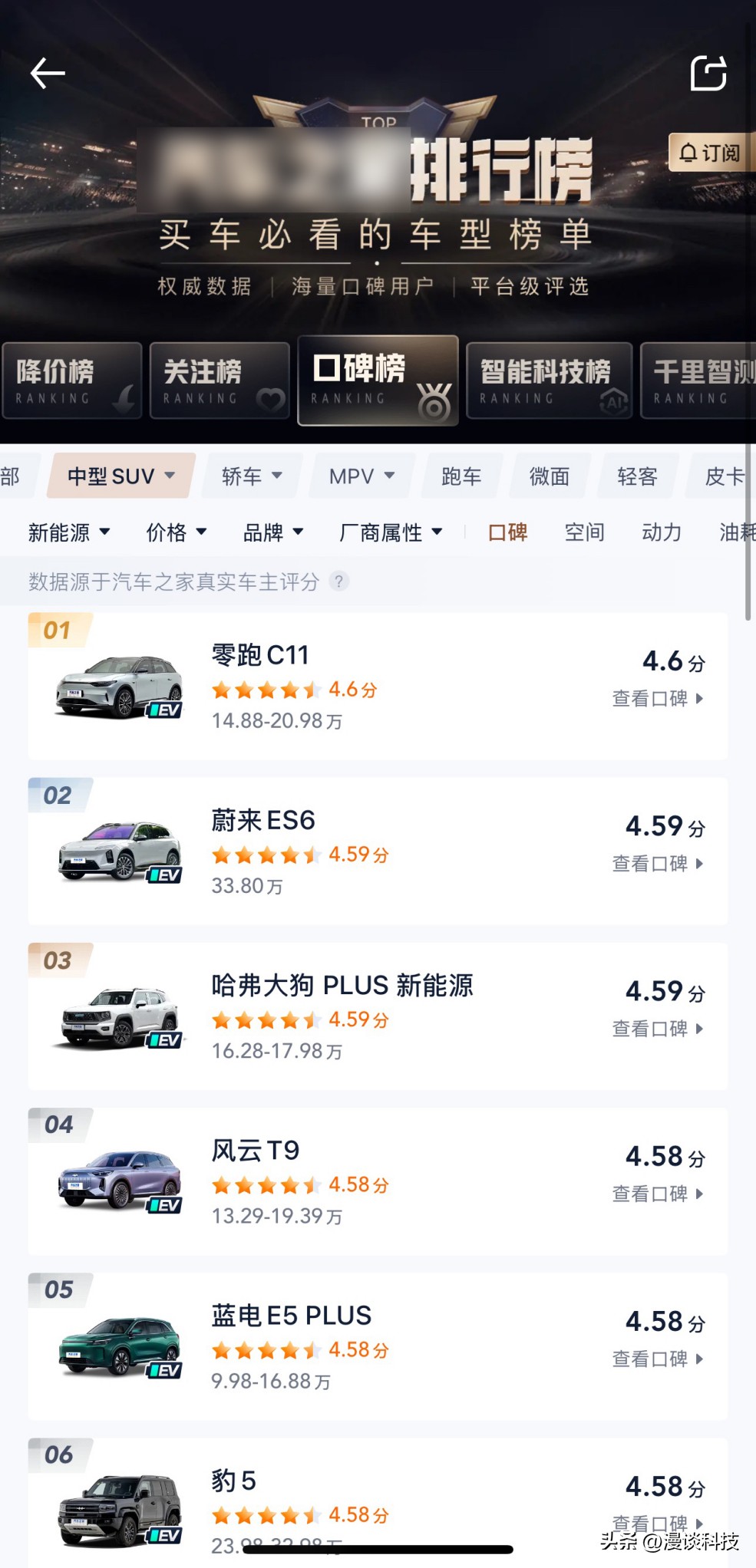
Task: Tap the 蓝电E5 PLUS car thumbnail
Action: [x=120, y=1348]
